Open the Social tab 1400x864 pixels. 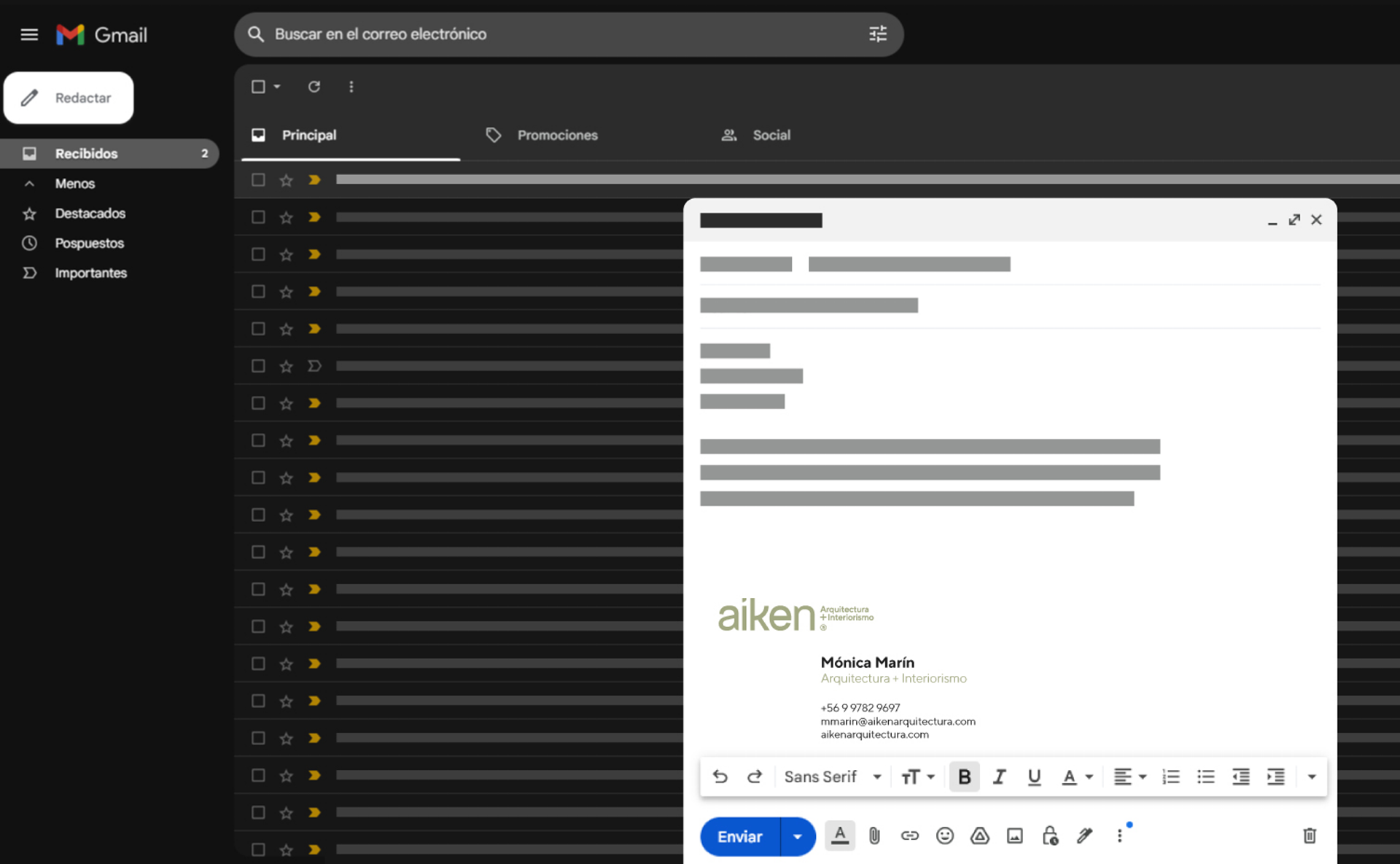771,135
